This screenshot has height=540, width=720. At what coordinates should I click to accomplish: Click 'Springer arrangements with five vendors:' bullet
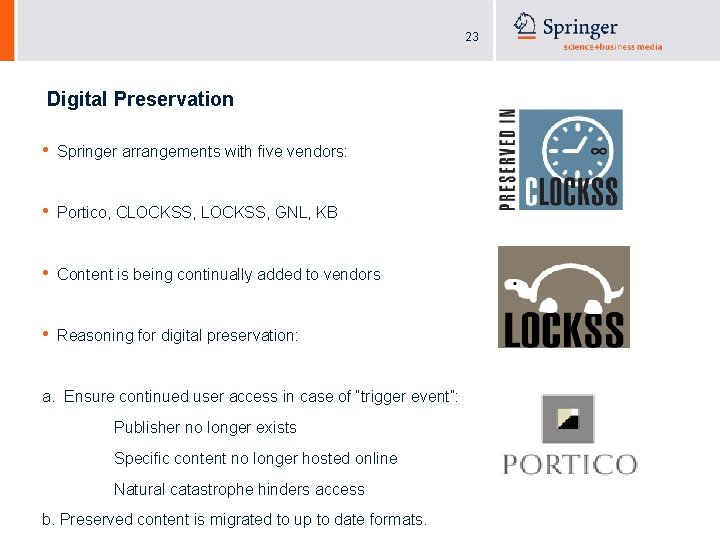coord(202,152)
